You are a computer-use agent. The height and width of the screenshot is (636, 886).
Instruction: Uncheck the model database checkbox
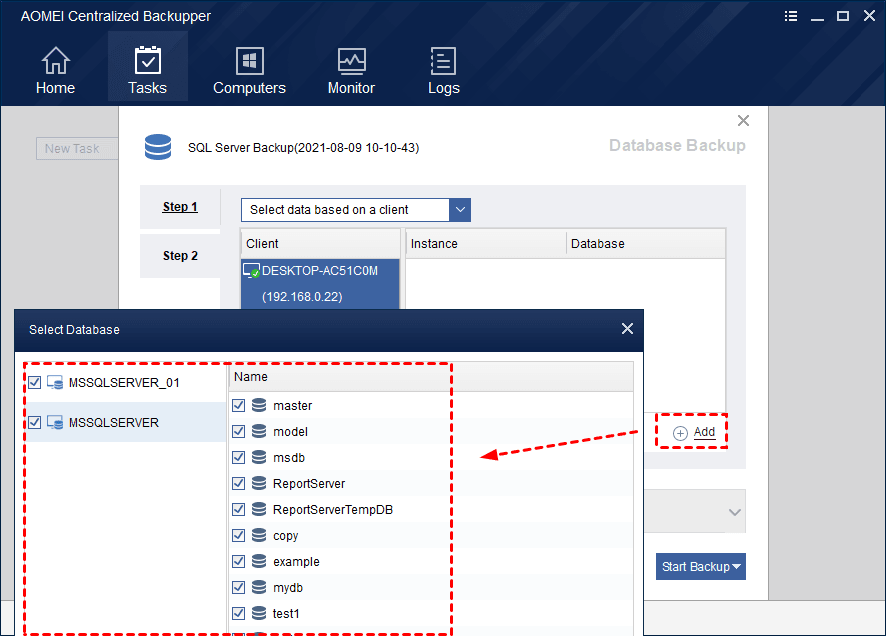pyautogui.click(x=238, y=431)
